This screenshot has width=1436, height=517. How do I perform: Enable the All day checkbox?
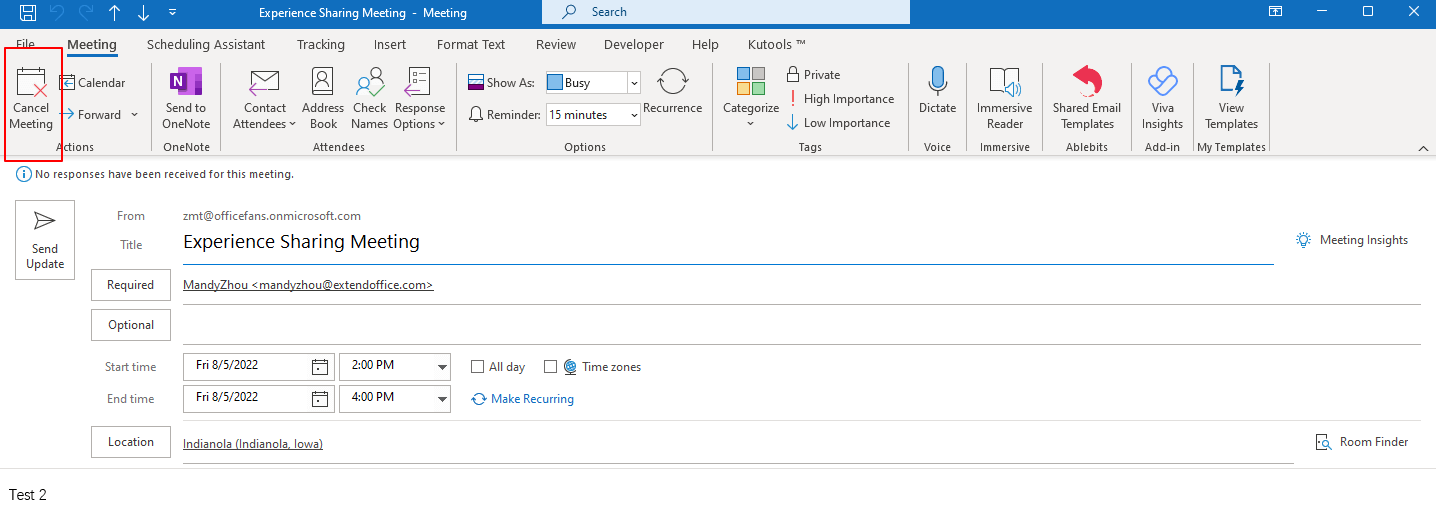[x=479, y=367]
